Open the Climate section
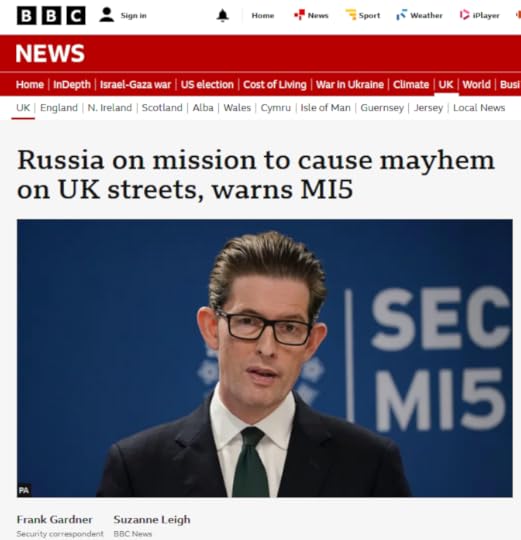521x540 pixels. [x=411, y=84]
